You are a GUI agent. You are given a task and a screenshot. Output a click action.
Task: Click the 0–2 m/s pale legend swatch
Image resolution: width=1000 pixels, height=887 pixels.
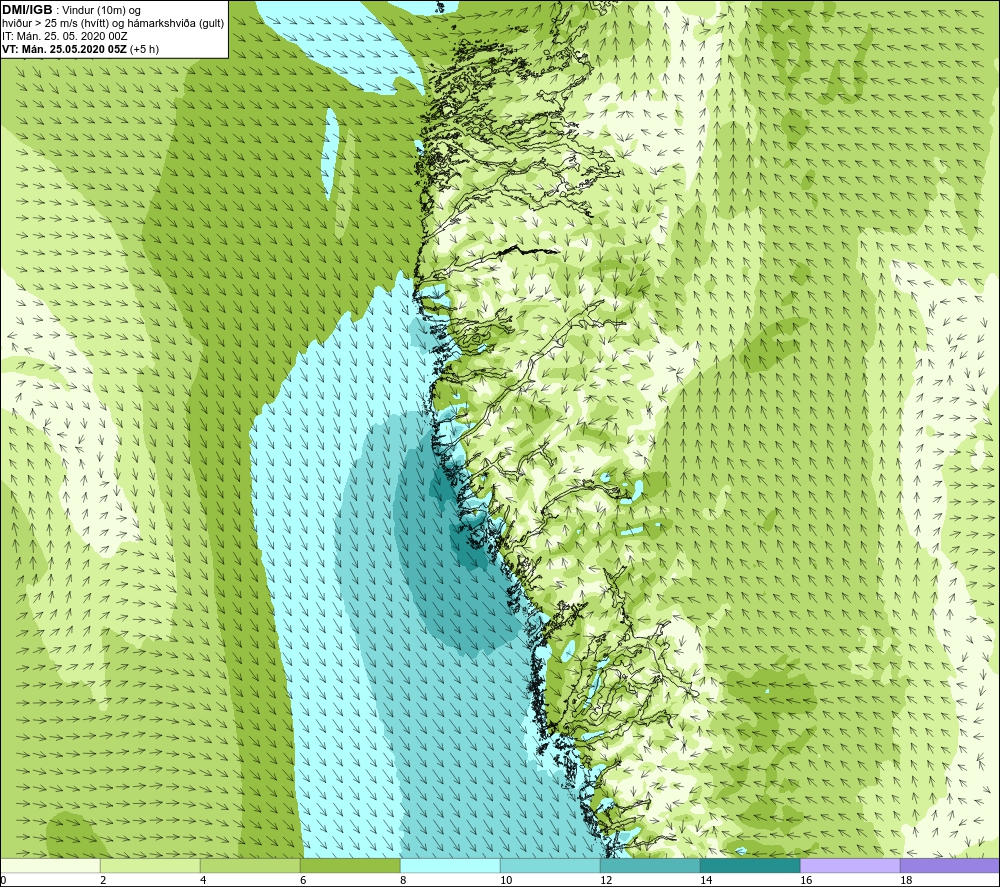click(50, 866)
